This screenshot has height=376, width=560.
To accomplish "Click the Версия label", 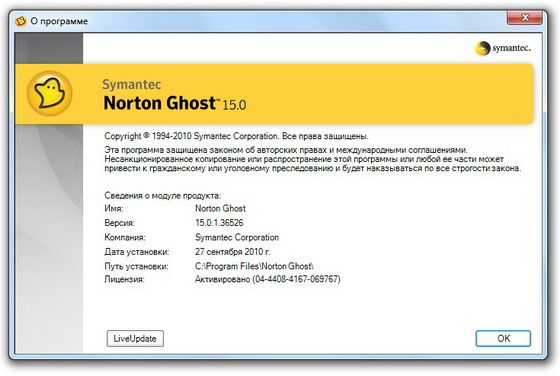I will tap(119, 223).
